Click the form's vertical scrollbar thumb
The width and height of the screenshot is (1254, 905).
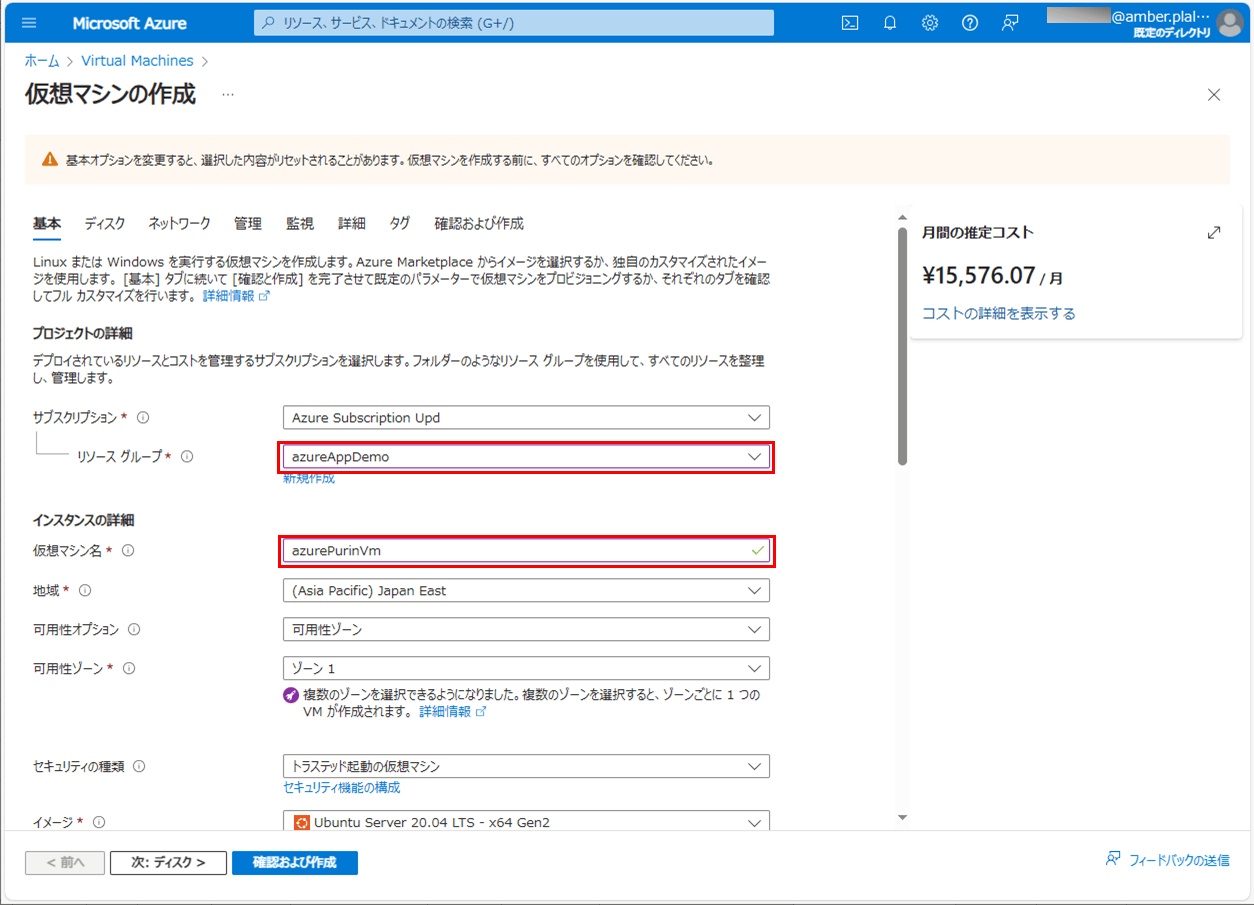[x=902, y=345]
